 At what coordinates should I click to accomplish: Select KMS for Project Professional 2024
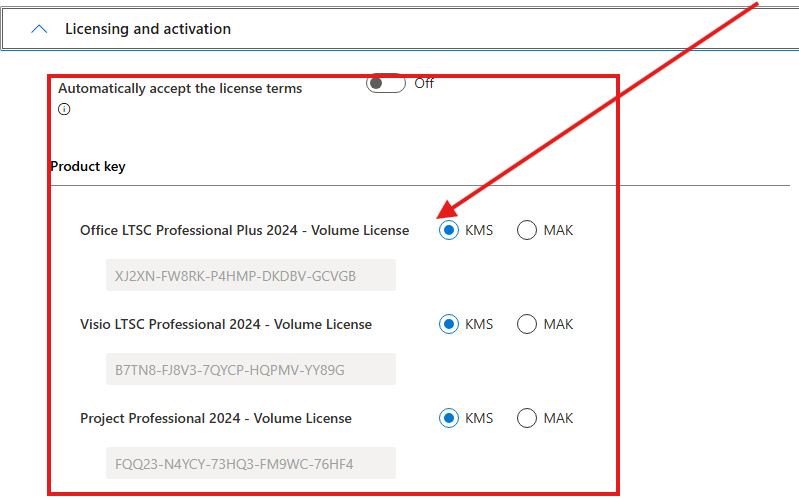tap(449, 418)
